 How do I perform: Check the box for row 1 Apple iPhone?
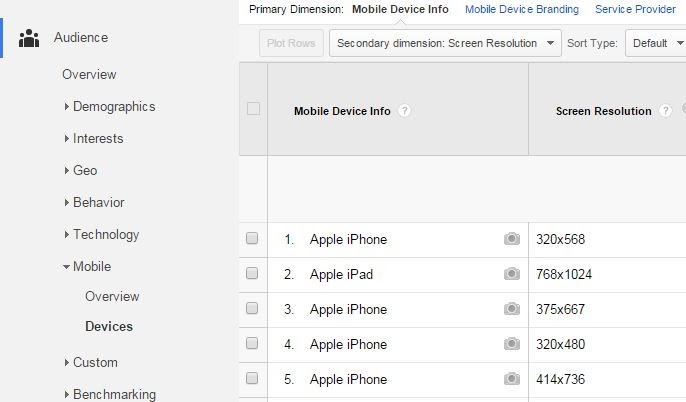pyautogui.click(x=252, y=238)
